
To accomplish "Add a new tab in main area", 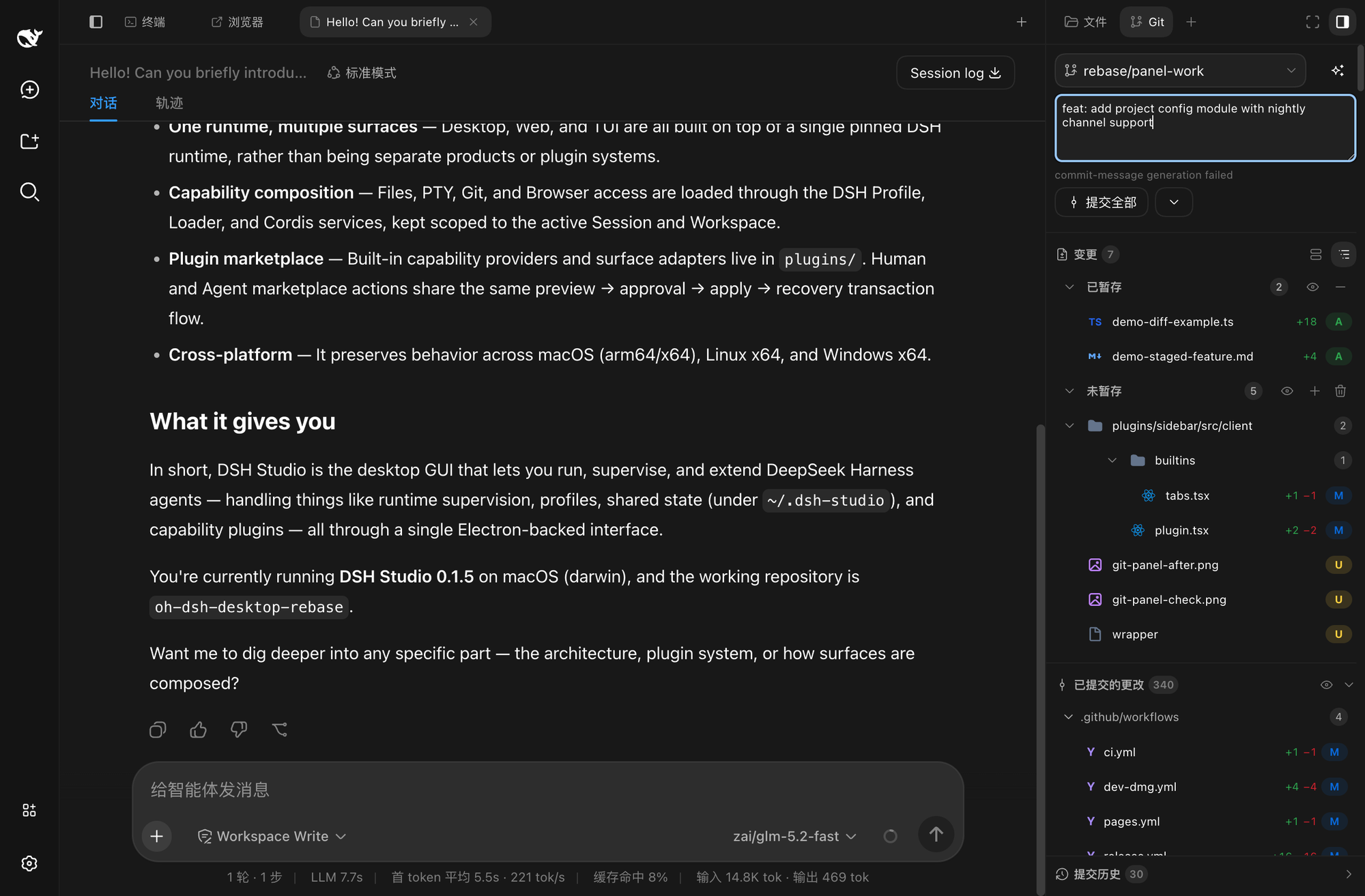I will 1021,22.
